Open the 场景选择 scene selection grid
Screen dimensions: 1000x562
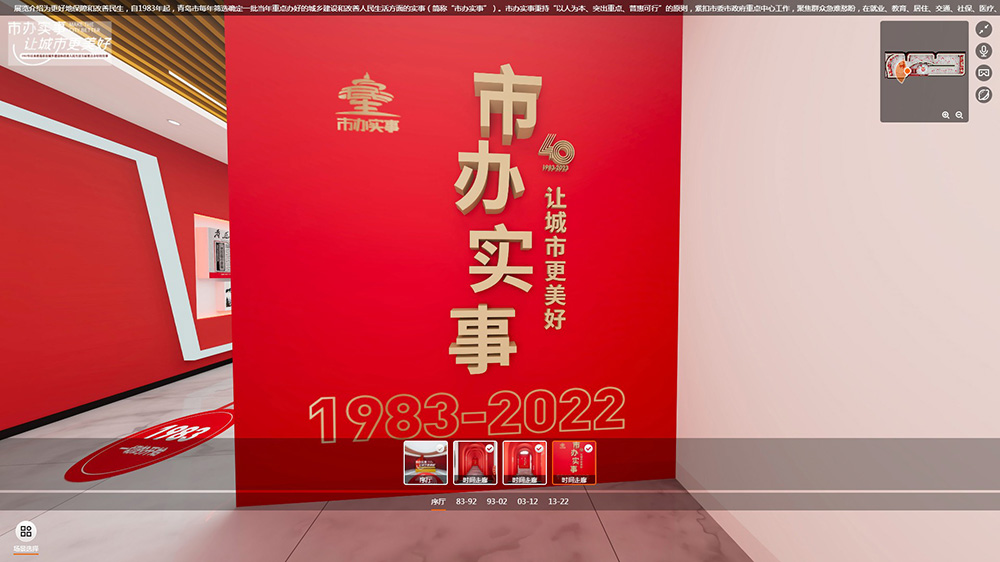pos(26,534)
